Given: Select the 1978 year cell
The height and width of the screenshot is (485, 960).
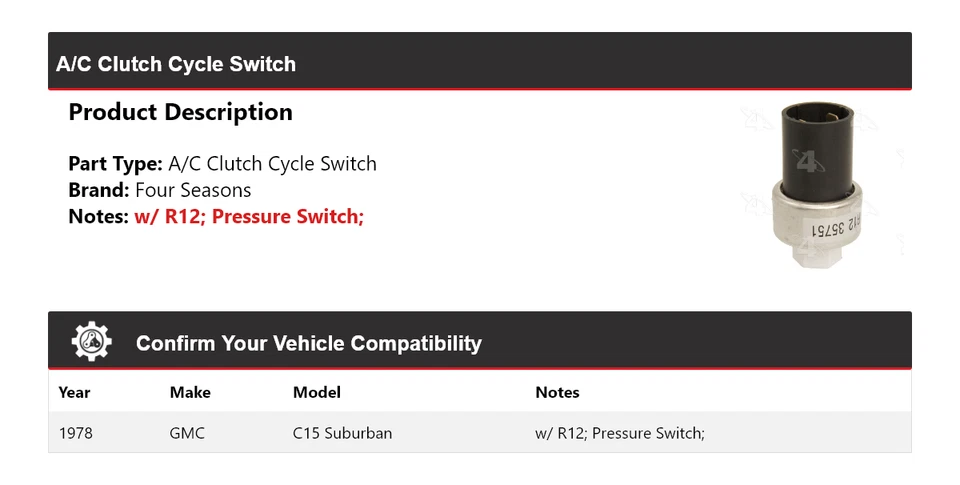Looking at the screenshot, I should (x=76, y=433).
